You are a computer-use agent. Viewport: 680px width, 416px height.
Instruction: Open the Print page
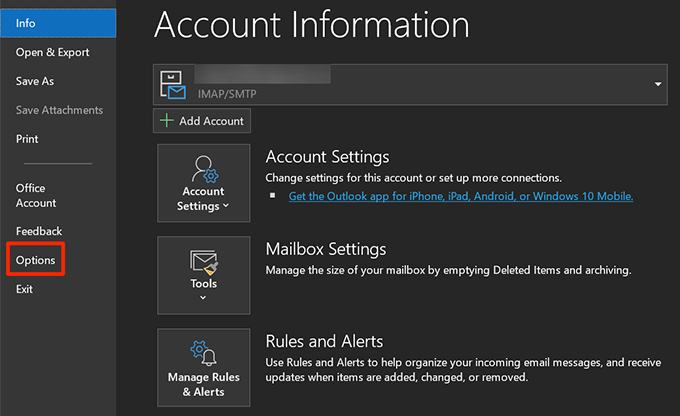point(27,139)
